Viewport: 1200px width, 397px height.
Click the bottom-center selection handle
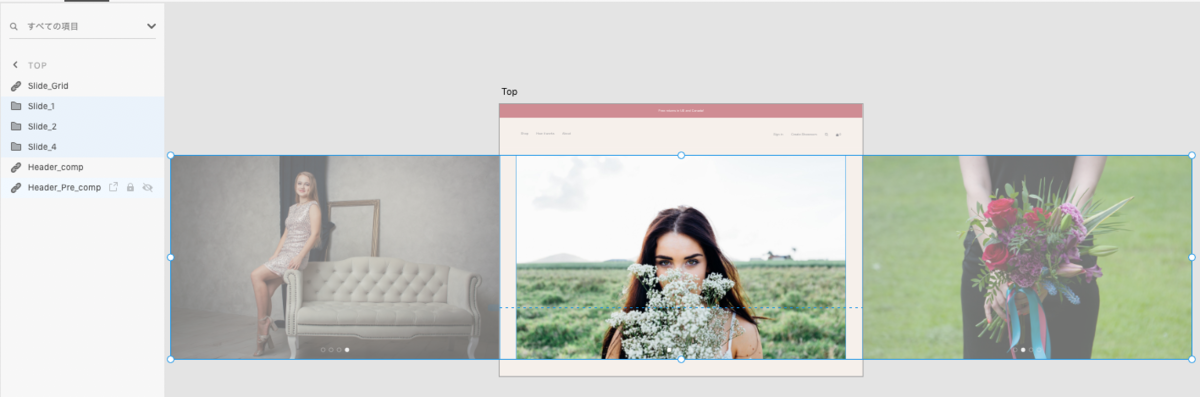[x=681, y=359]
